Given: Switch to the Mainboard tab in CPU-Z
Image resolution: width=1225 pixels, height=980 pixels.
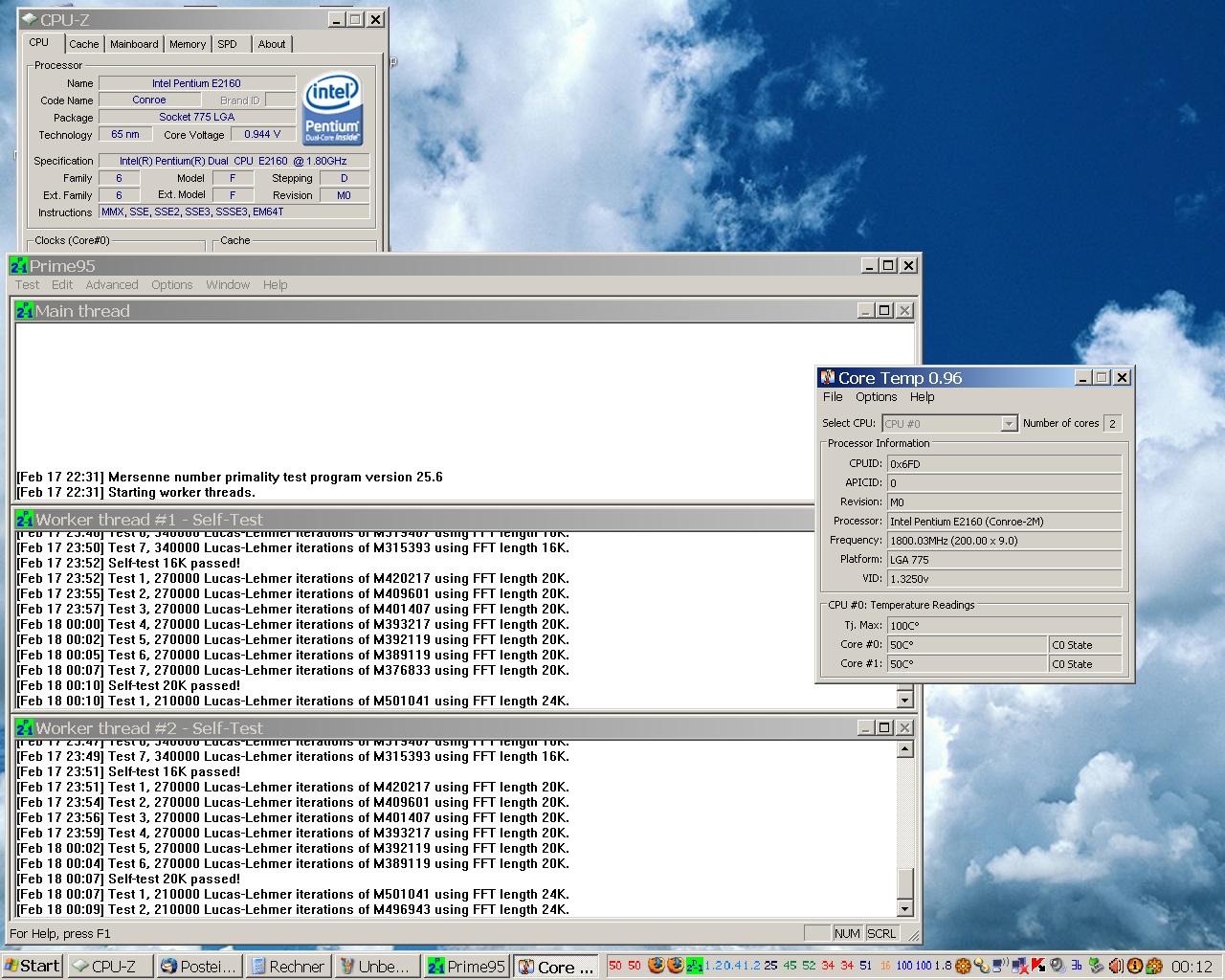Looking at the screenshot, I should (134, 44).
